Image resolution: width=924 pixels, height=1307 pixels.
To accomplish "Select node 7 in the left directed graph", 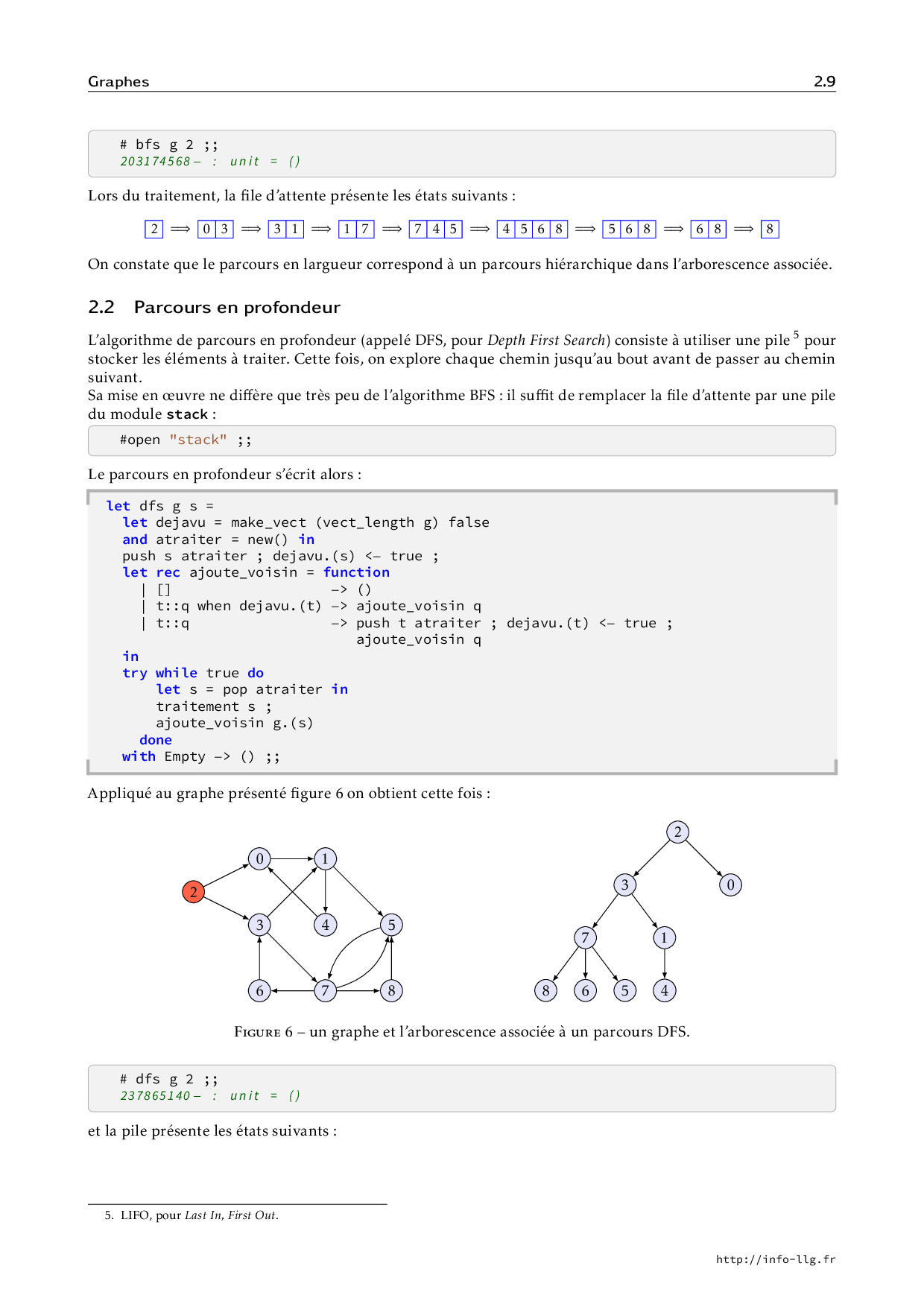I will (x=325, y=990).
